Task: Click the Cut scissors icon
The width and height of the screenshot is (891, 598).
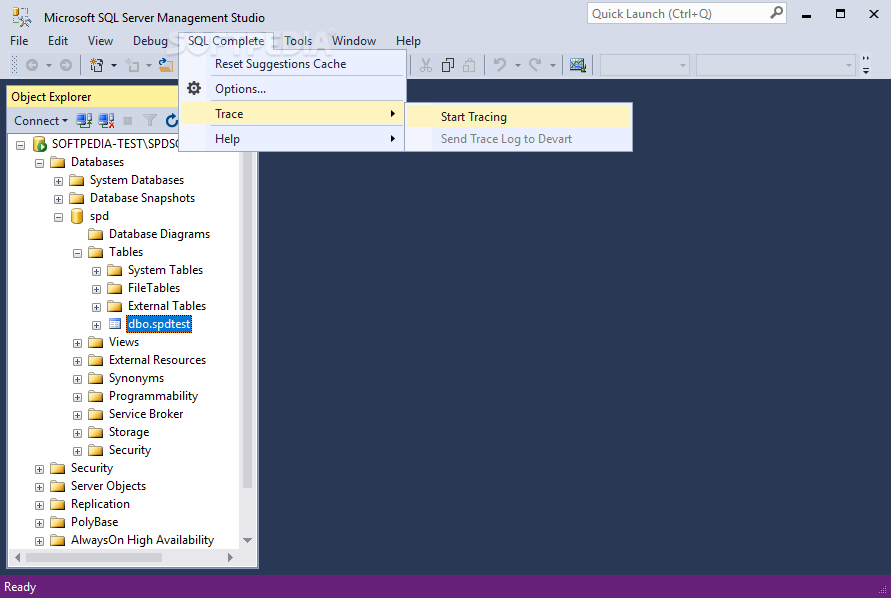Action: click(426, 65)
